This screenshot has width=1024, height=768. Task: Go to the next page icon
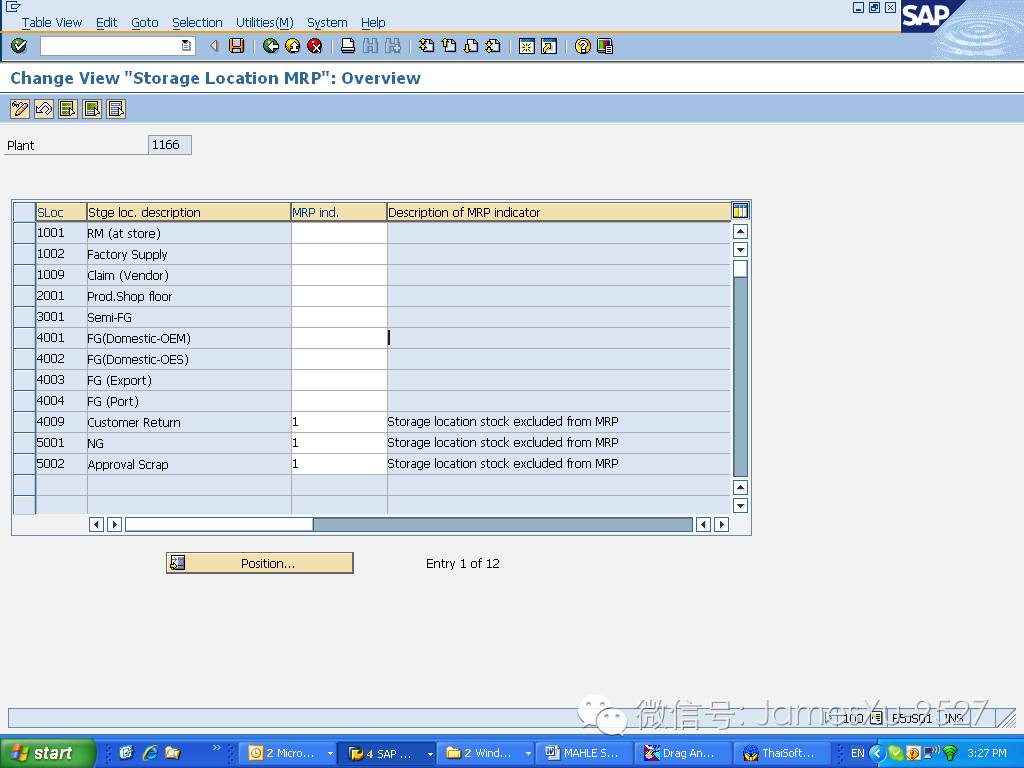coord(471,46)
